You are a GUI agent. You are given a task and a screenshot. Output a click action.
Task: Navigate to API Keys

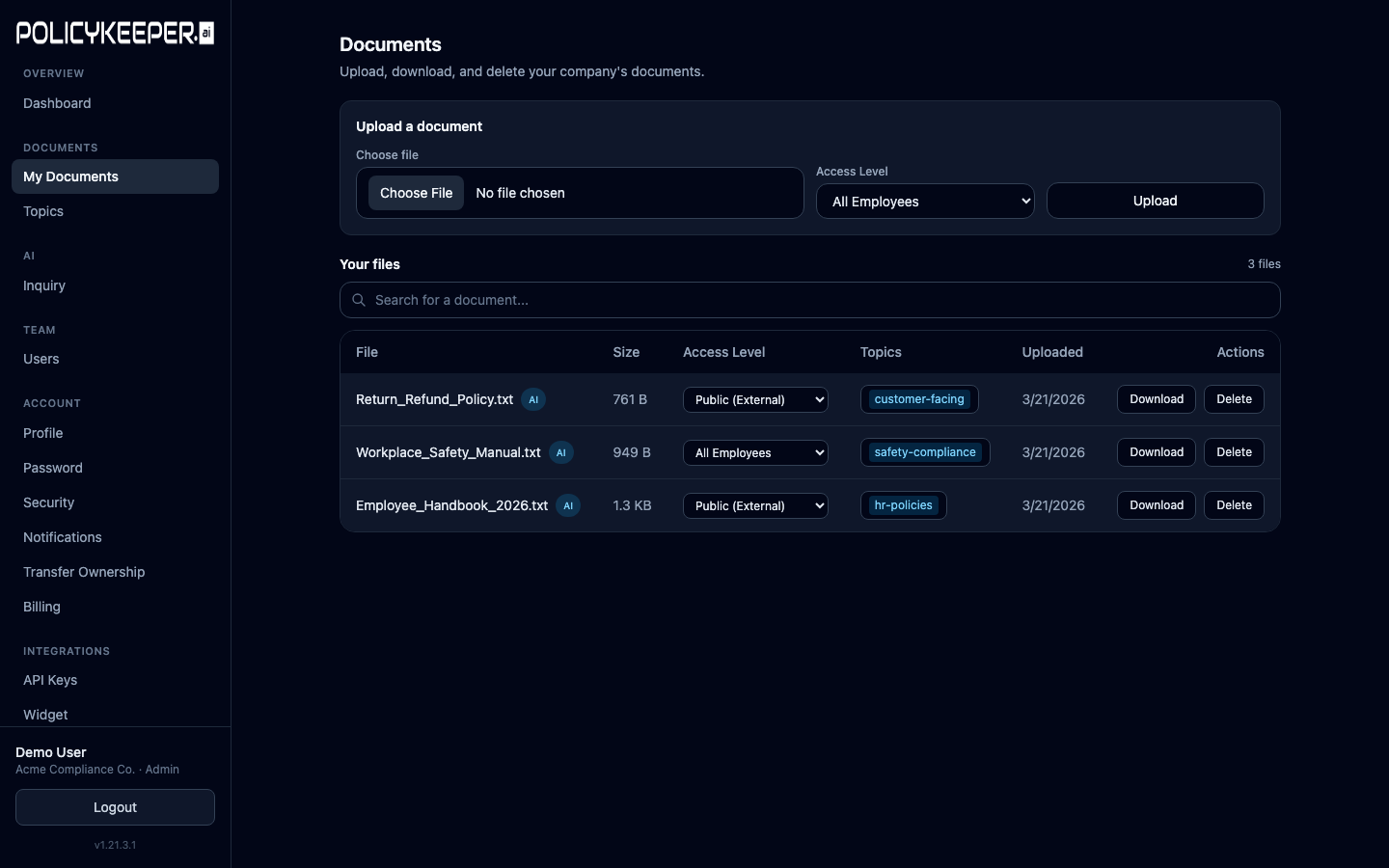(50, 680)
